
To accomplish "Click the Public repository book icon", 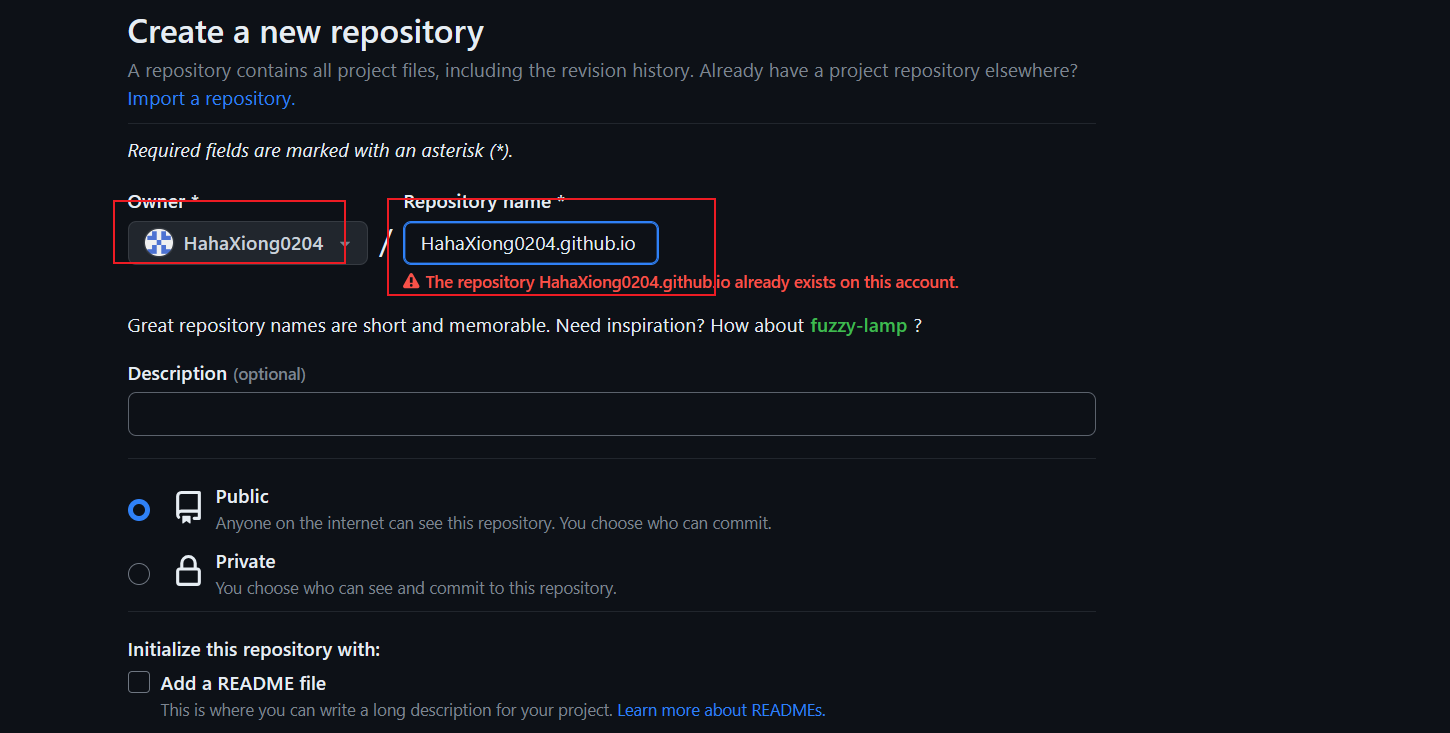I will 188,507.
